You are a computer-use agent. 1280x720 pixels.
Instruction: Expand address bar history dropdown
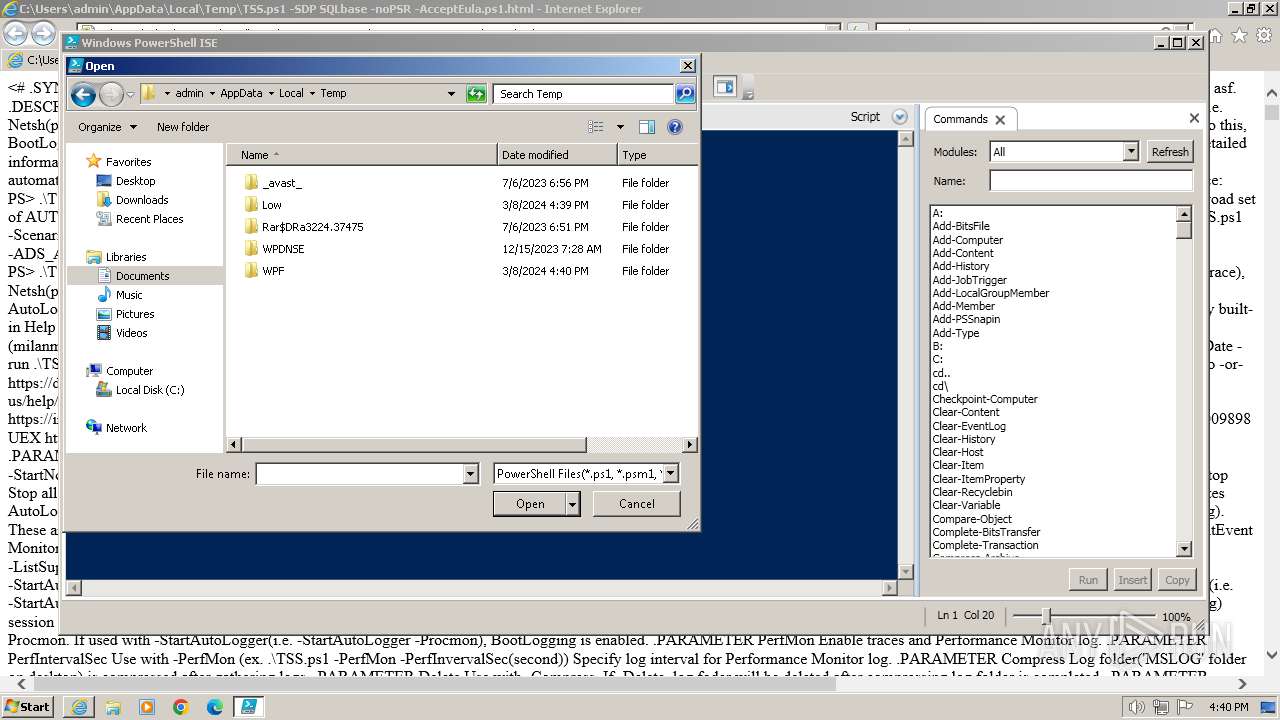point(451,94)
